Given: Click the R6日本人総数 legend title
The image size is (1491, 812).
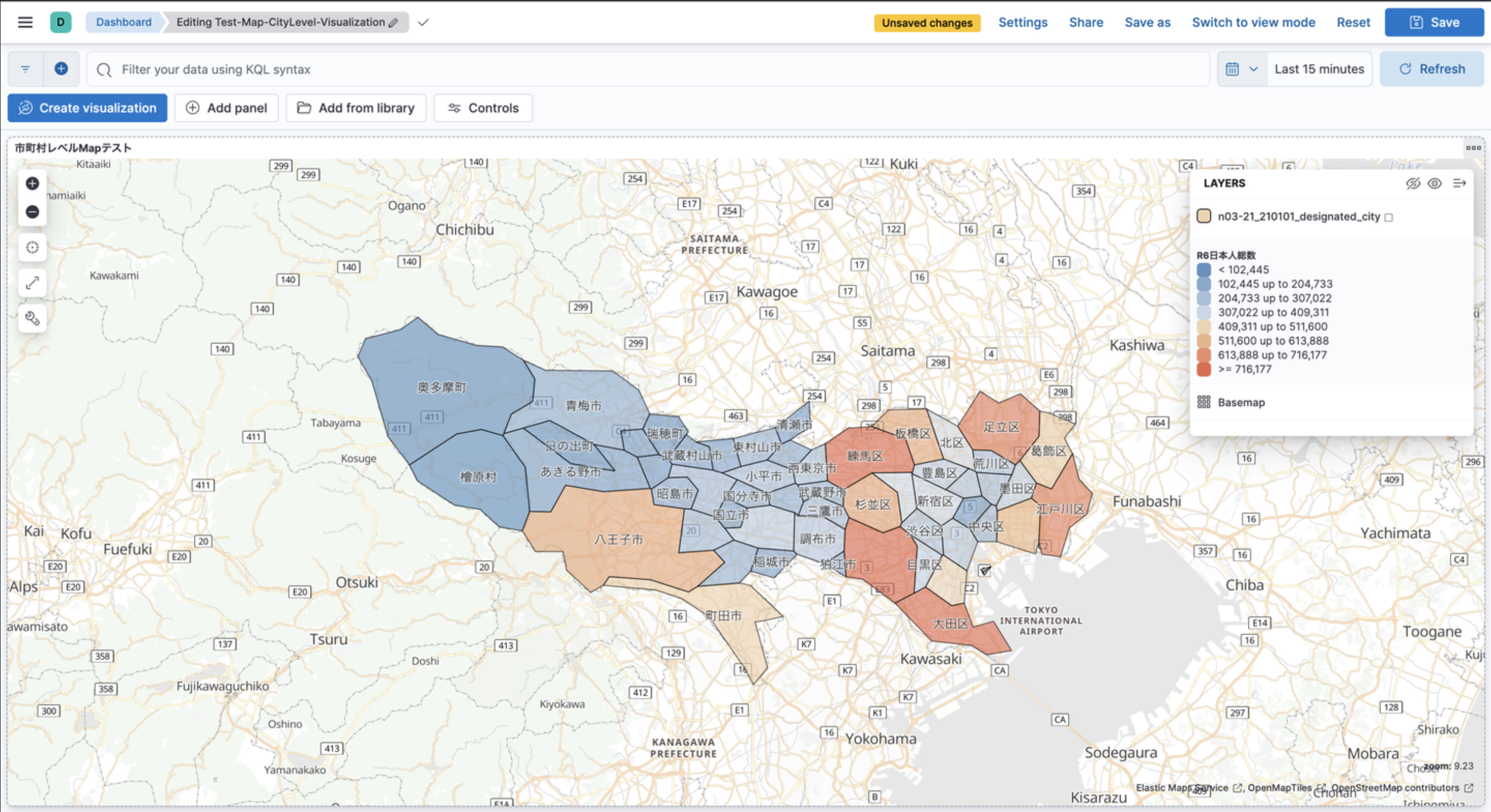Looking at the screenshot, I should point(1226,255).
